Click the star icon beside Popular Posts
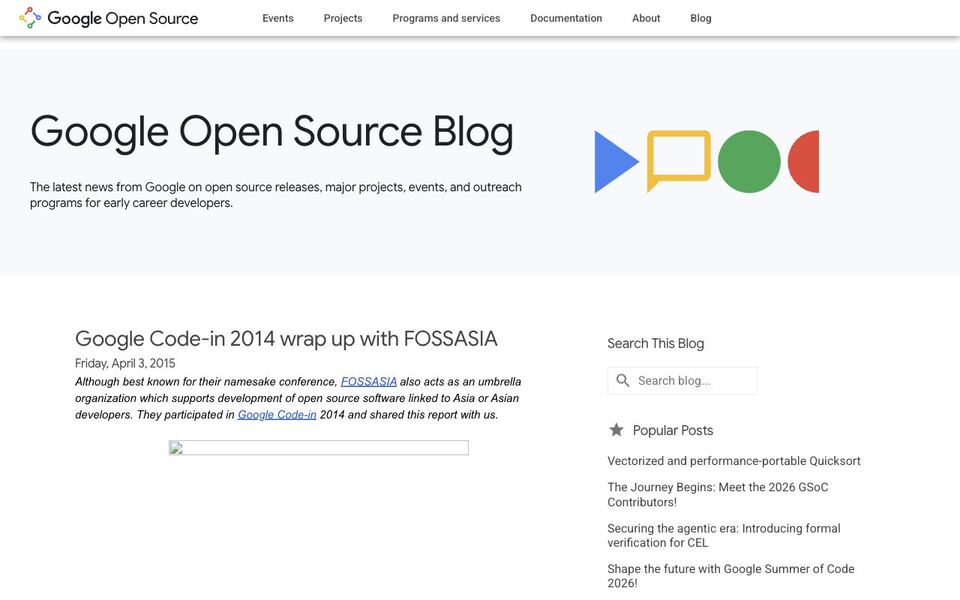Image resolution: width=960 pixels, height=600 pixels. [x=617, y=430]
